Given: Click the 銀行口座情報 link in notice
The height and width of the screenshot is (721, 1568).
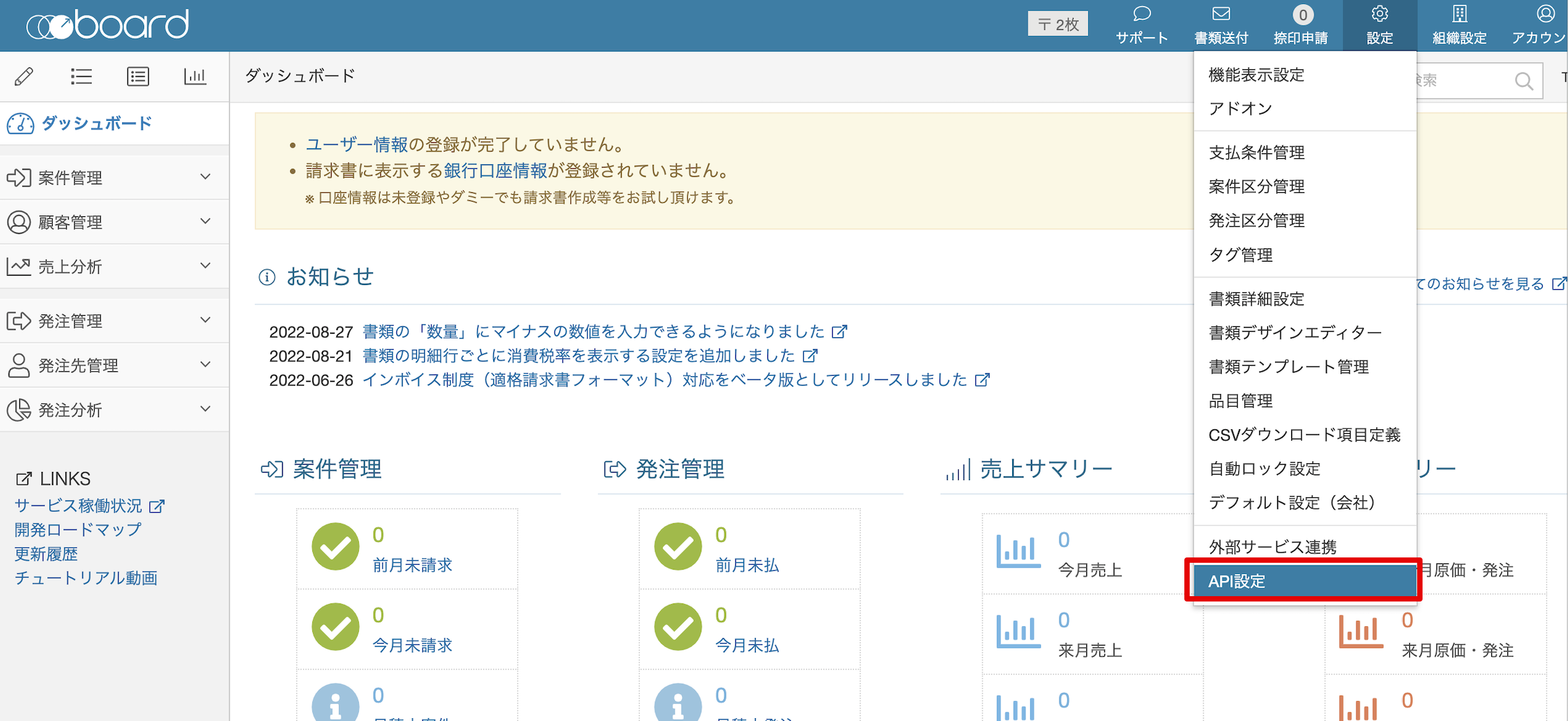Looking at the screenshot, I should point(495,171).
